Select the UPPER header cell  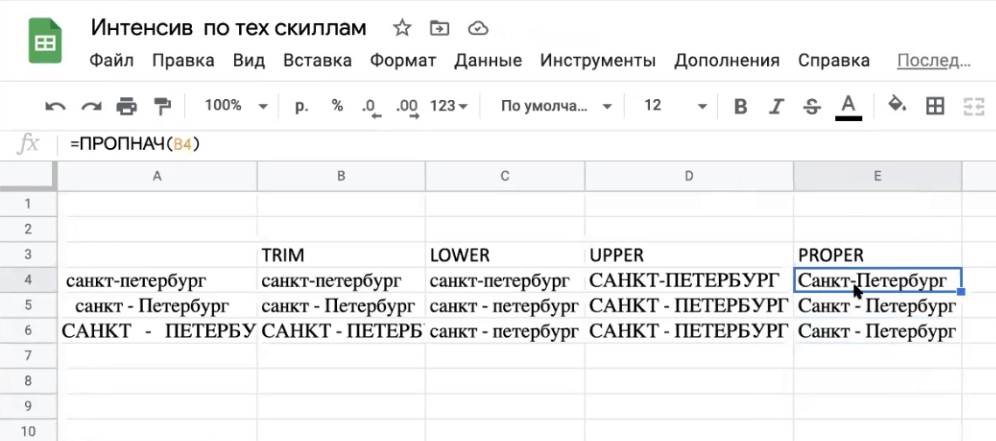[x=689, y=255]
